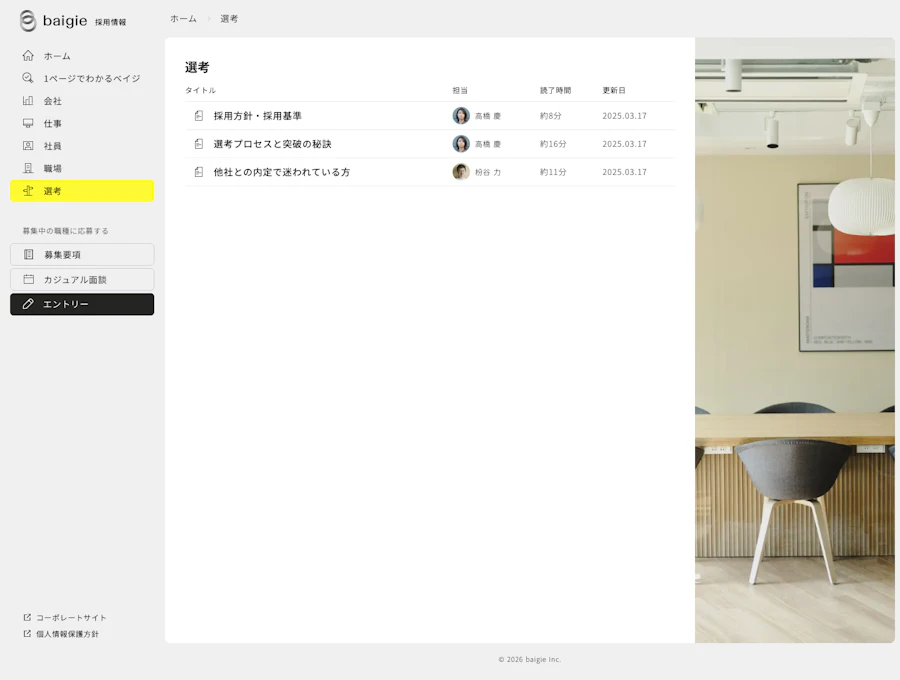Click the chart icon beside 会社
Viewport: 900px width, 680px height.
28,100
